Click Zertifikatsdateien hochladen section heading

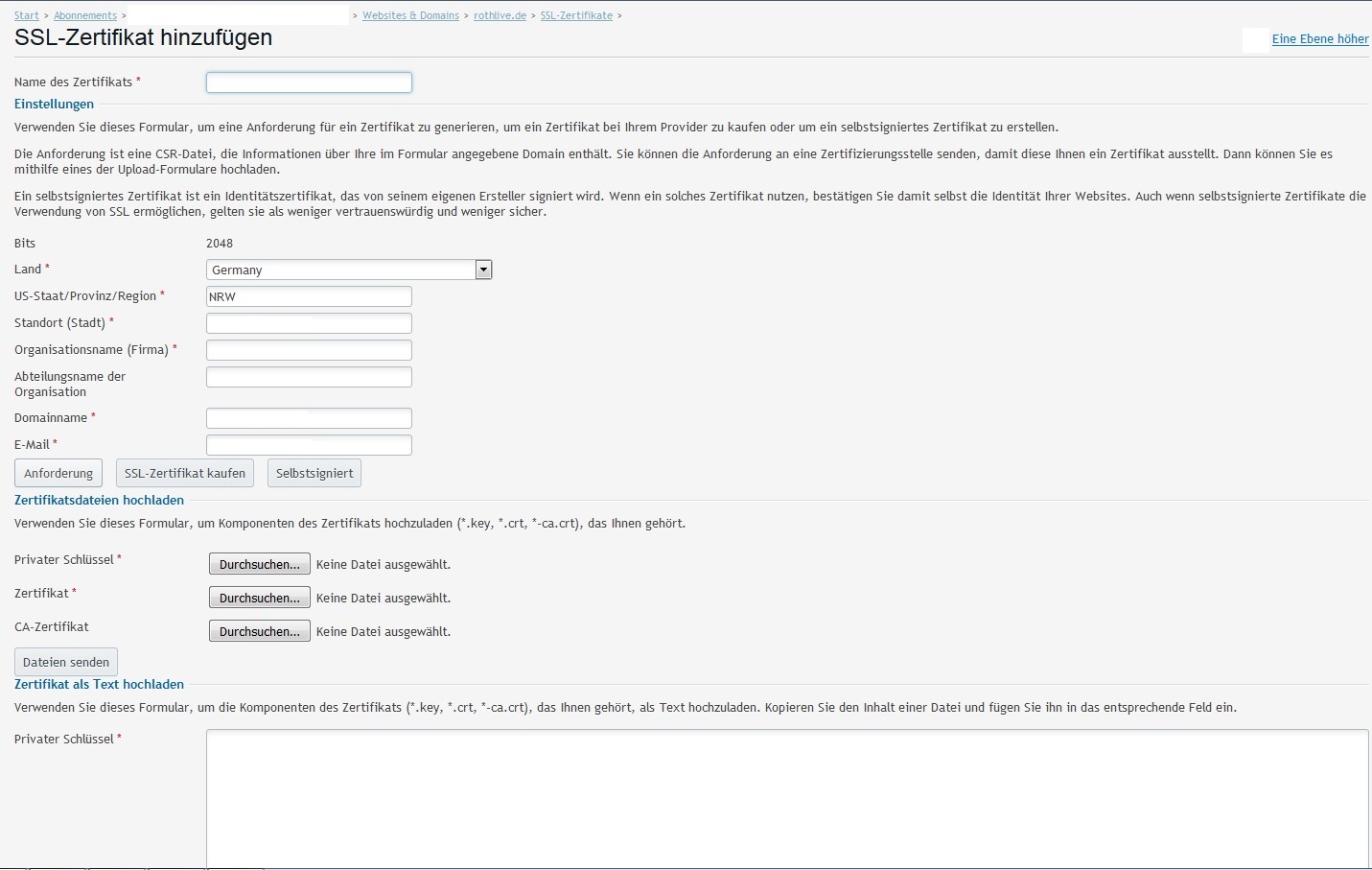click(x=99, y=500)
